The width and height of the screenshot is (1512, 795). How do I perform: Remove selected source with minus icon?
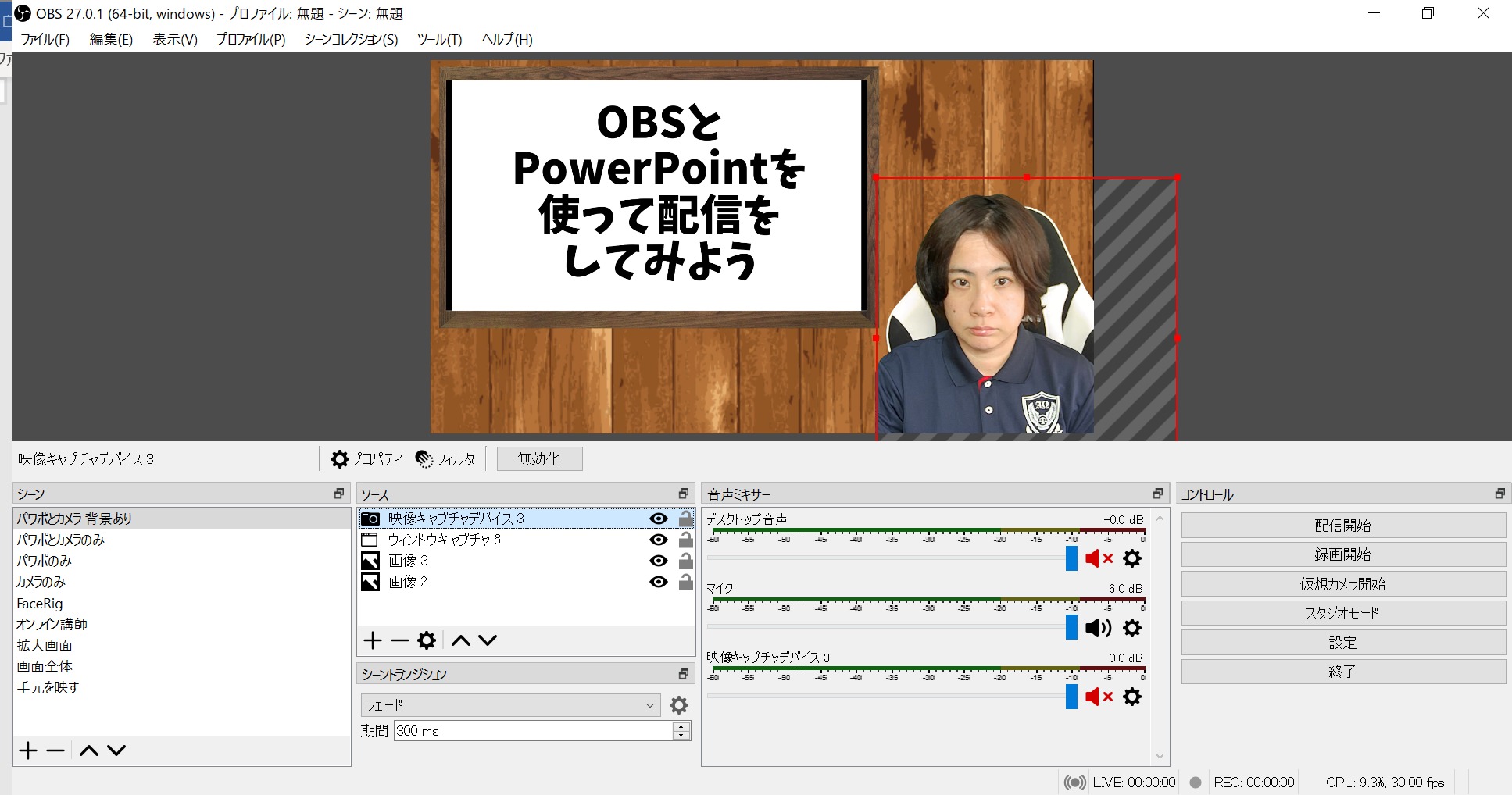[400, 640]
